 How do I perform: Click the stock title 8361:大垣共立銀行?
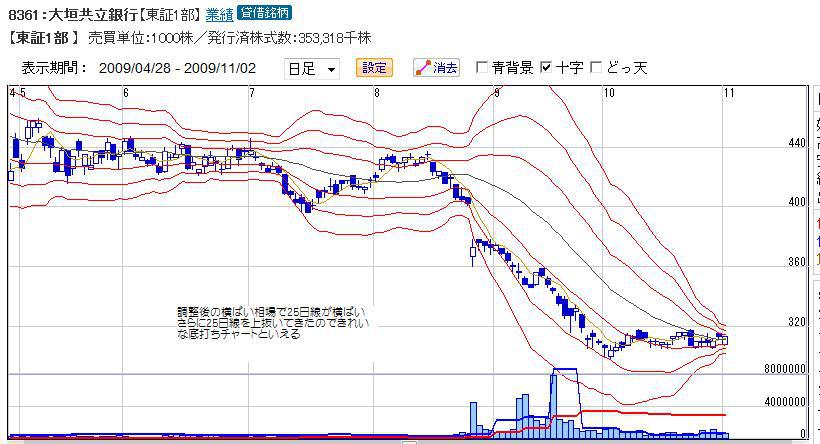tap(74, 14)
